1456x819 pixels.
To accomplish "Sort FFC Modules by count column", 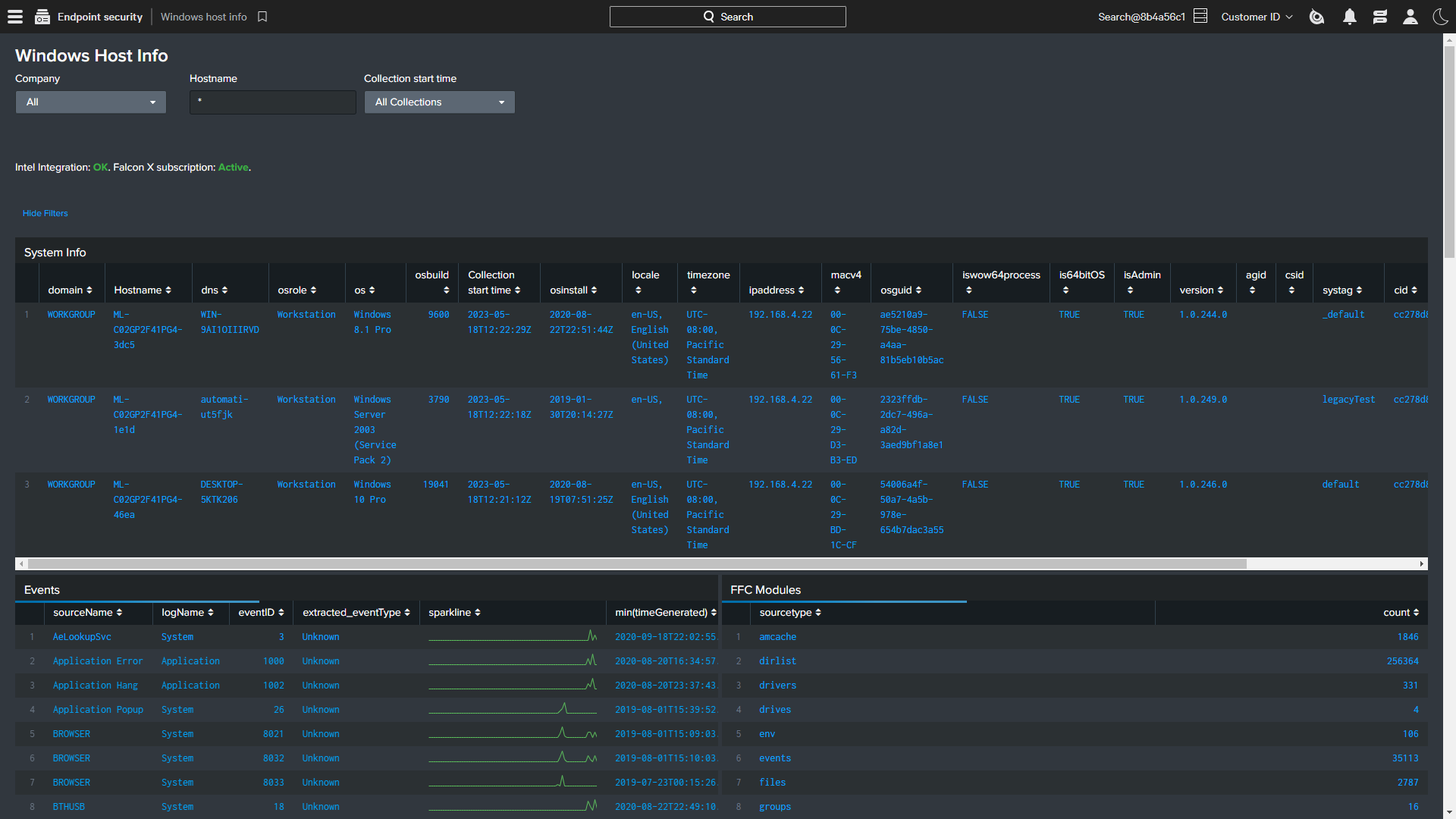I will (1401, 613).
